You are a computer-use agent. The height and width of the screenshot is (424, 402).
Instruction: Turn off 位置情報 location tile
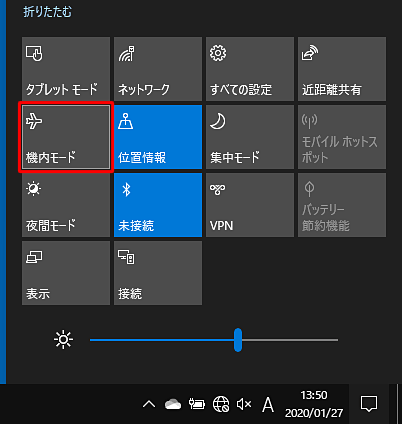(x=158, y=137)
